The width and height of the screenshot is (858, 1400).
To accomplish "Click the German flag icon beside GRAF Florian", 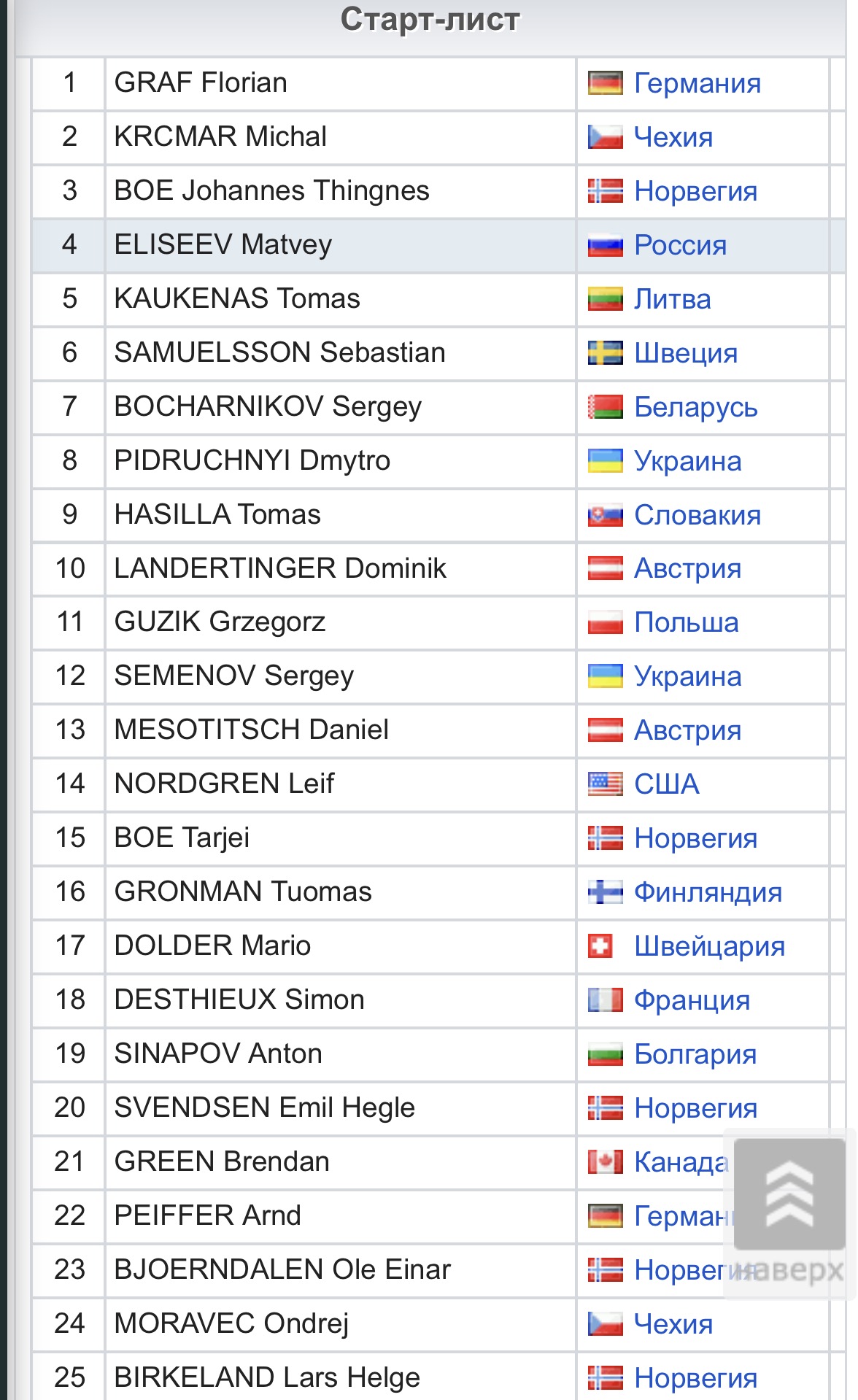I will pyautogui.click(x=605, y=84).
